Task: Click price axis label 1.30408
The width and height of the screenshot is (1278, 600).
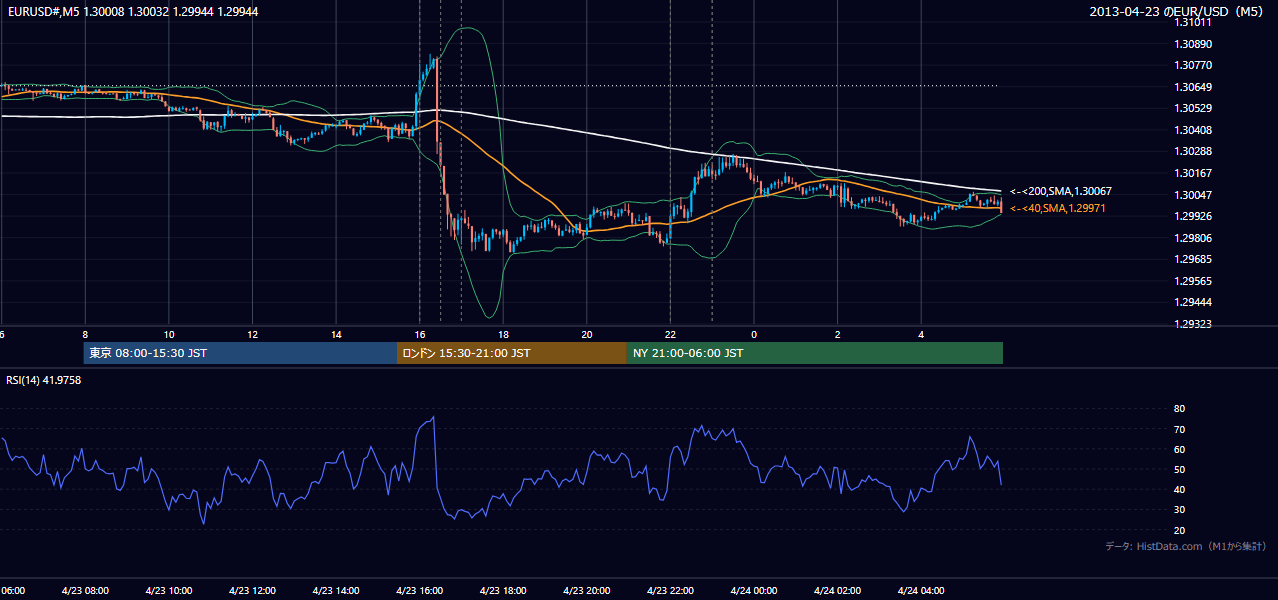Action: (1193, 130)
